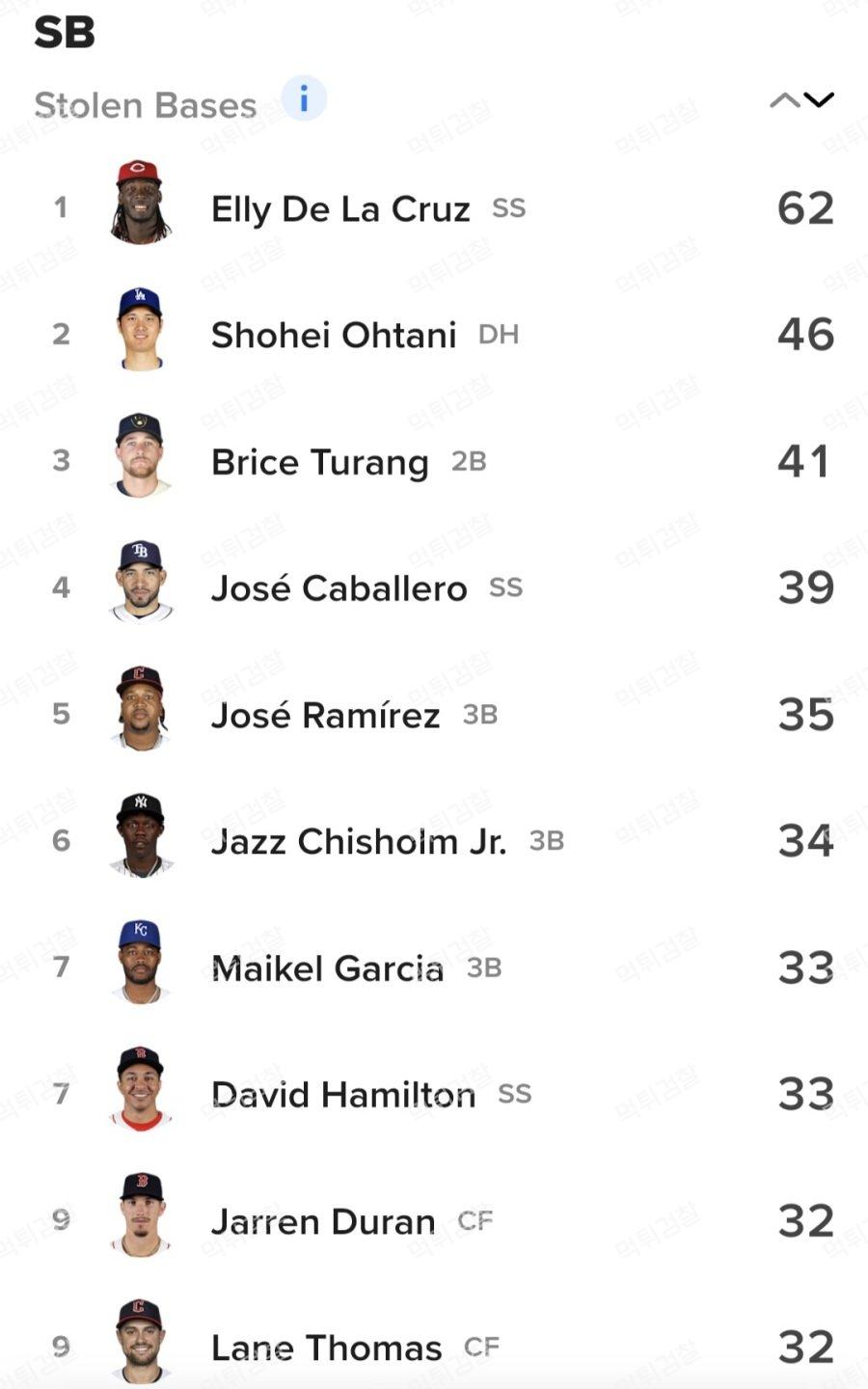The width and height of the screenshot is (868, 1389).
Task: Open Jarren Duran player link
Action: (323, 1221)
